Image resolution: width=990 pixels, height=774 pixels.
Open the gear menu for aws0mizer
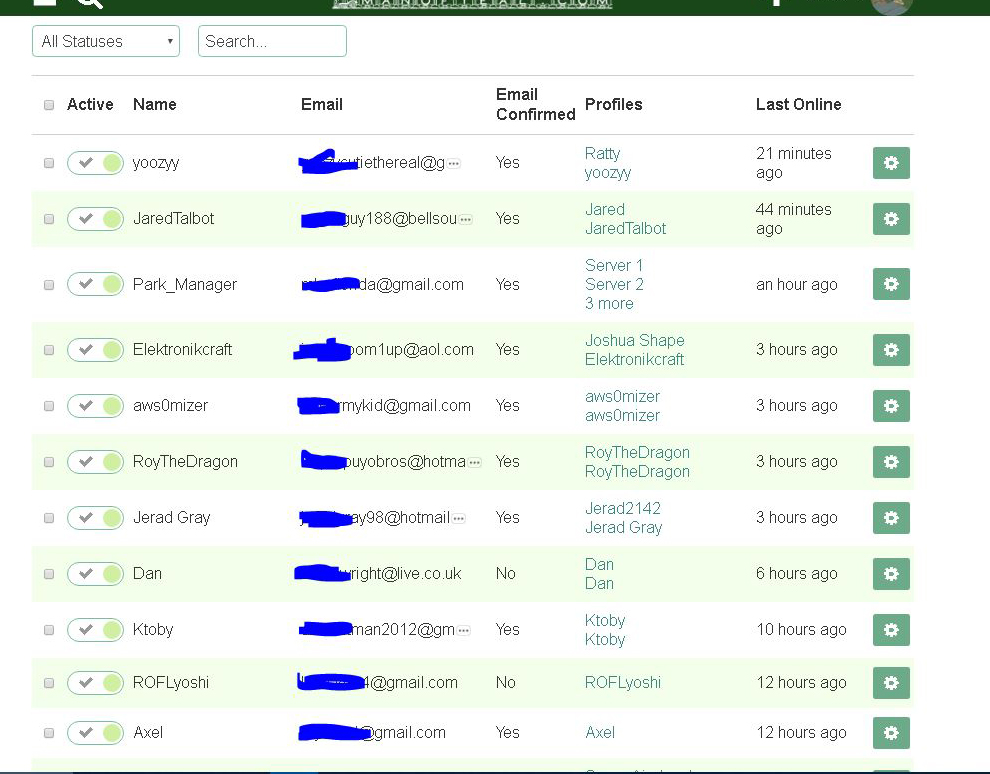pyautogui.click(x=891, y=406)
